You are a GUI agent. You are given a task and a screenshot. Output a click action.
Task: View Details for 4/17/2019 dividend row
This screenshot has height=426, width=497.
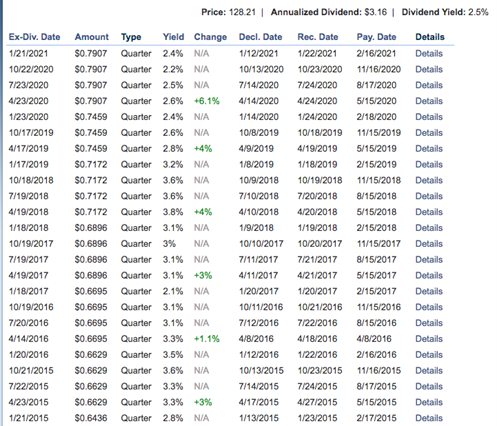(x=429, y=149)
